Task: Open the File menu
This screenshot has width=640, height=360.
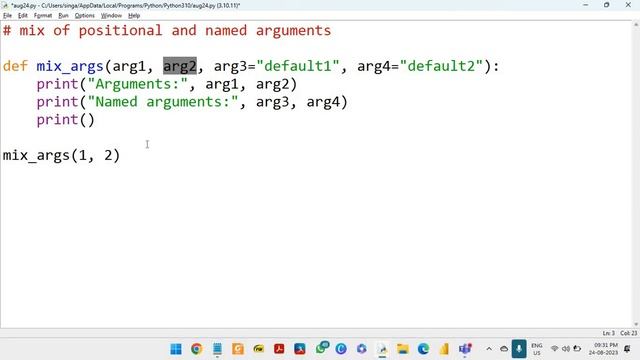Action: 7,16
